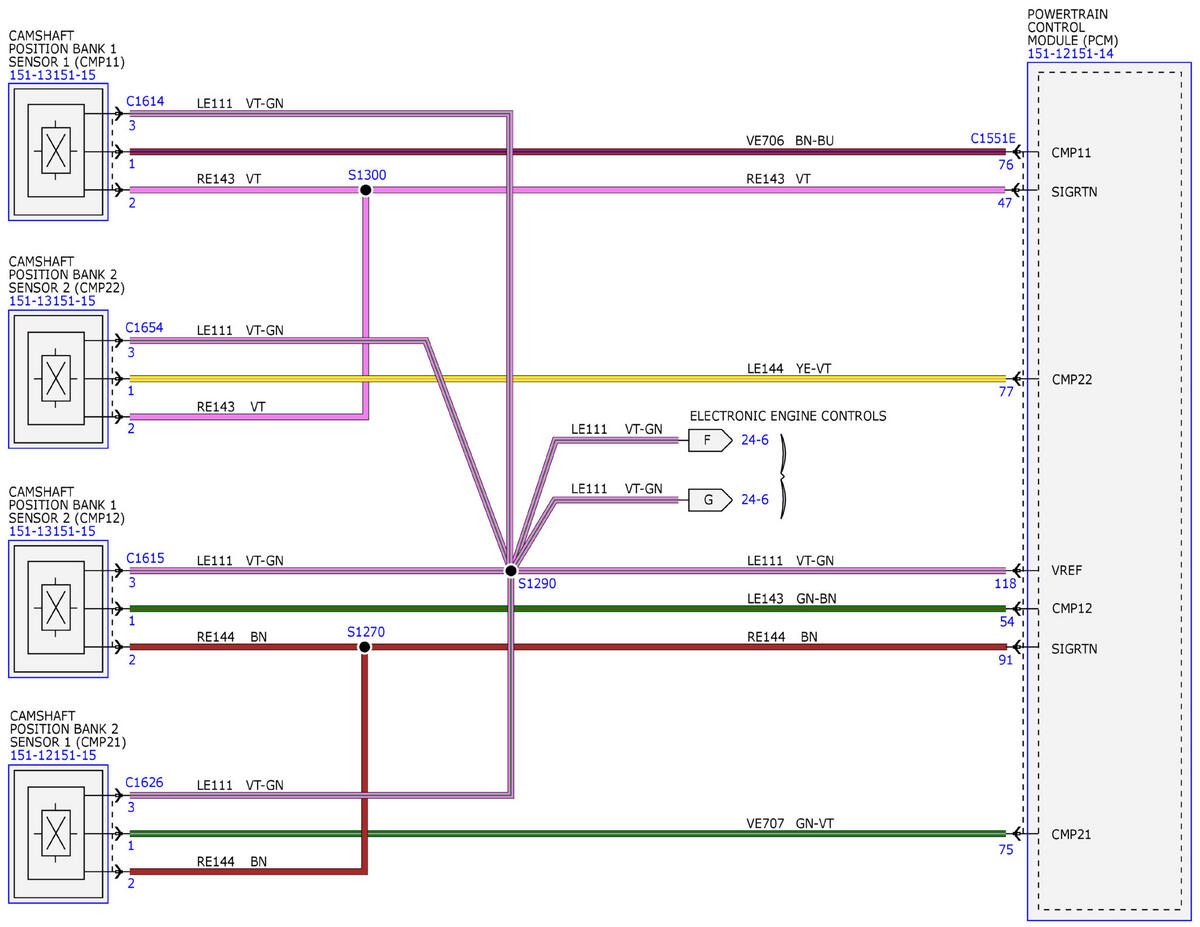Viewport: 1200px width, 927px height.
Task: Click the CMP12 camshaft sensor symbol
Action: pos(58,608)
